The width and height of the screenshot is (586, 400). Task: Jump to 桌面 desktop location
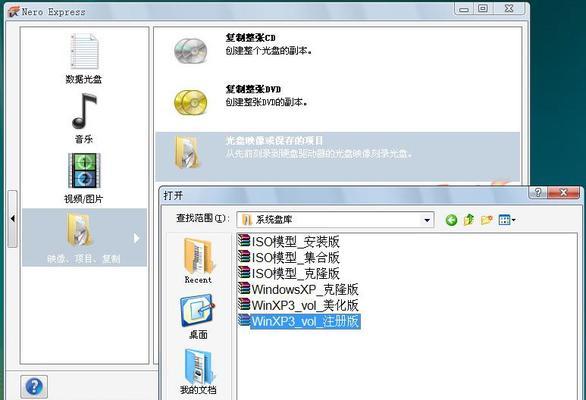198,316
